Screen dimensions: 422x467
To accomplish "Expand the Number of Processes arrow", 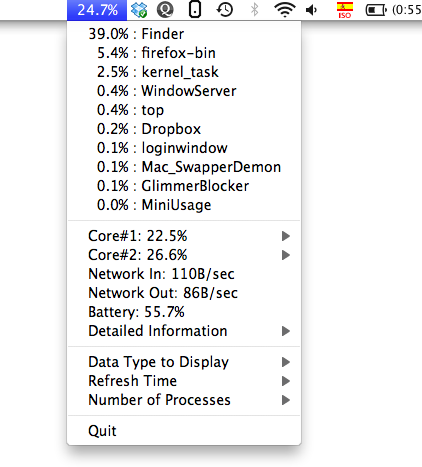I will [x=286, y=400].
